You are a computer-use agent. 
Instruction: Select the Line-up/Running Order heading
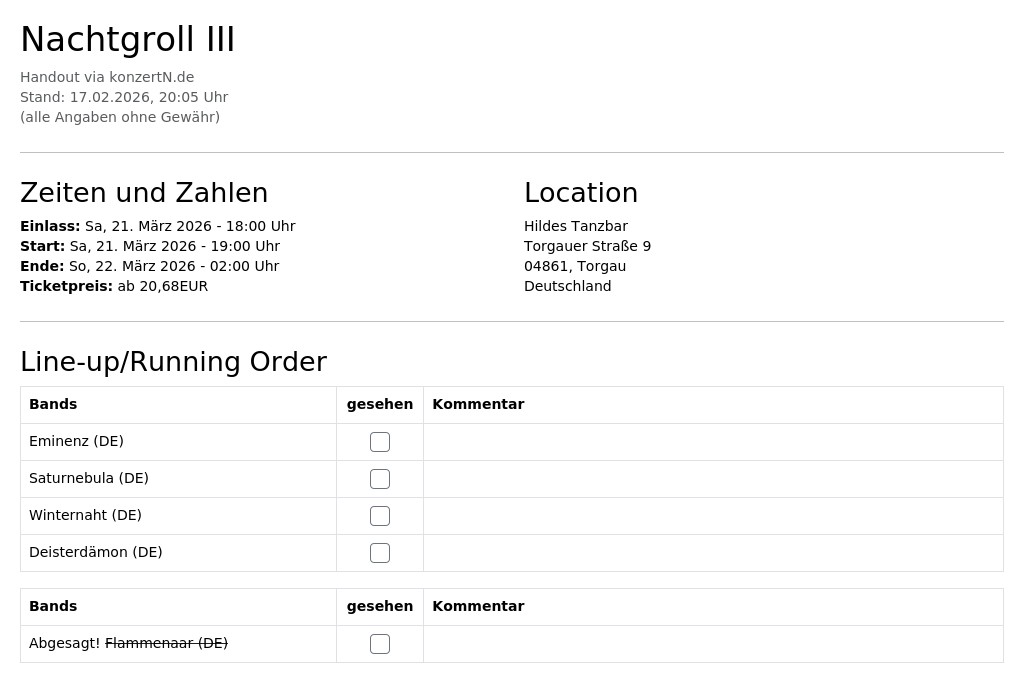pyautogui.click(x=174, y=362)
